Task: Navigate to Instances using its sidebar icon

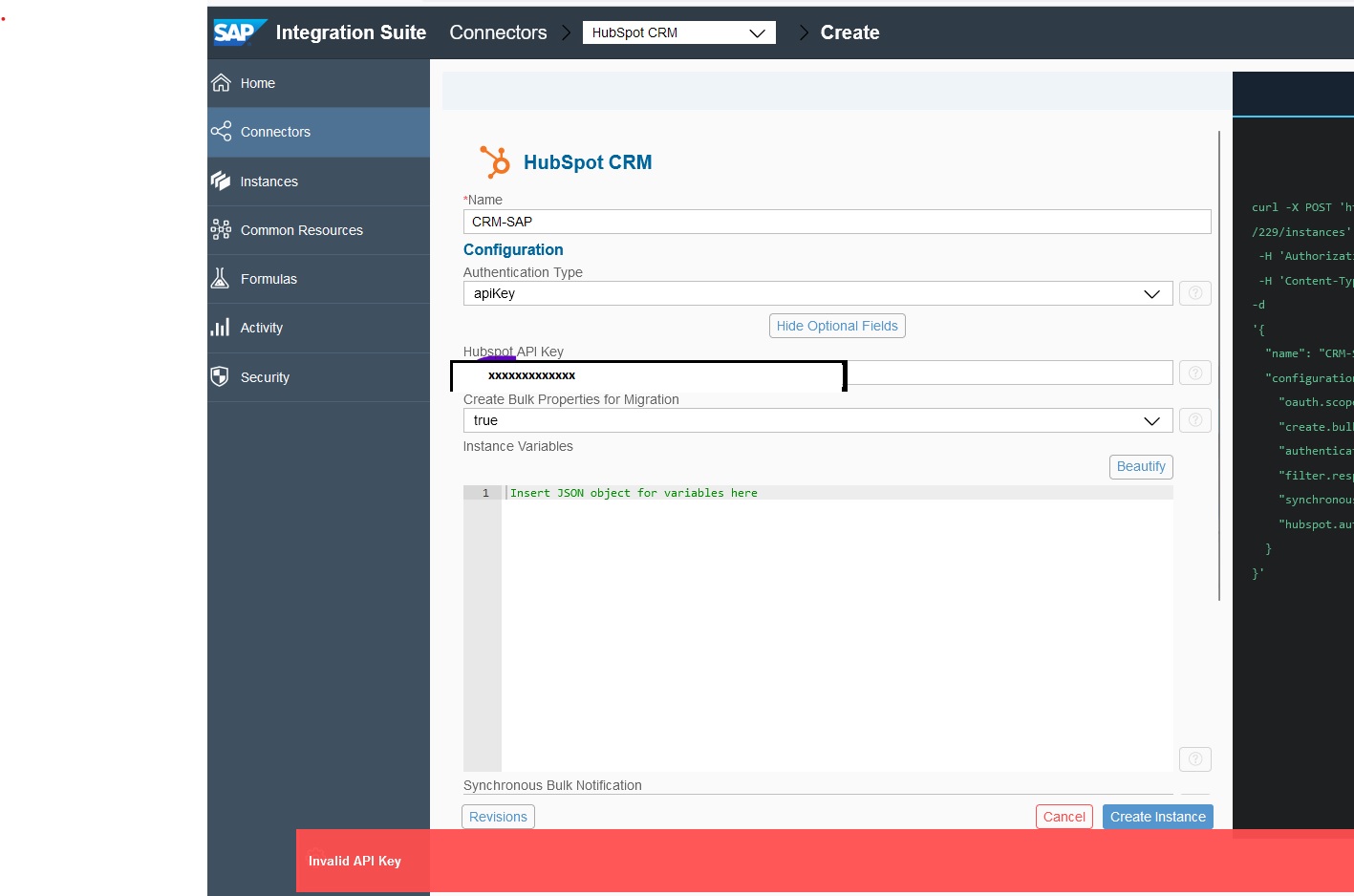Action: [x=222, y=181]
